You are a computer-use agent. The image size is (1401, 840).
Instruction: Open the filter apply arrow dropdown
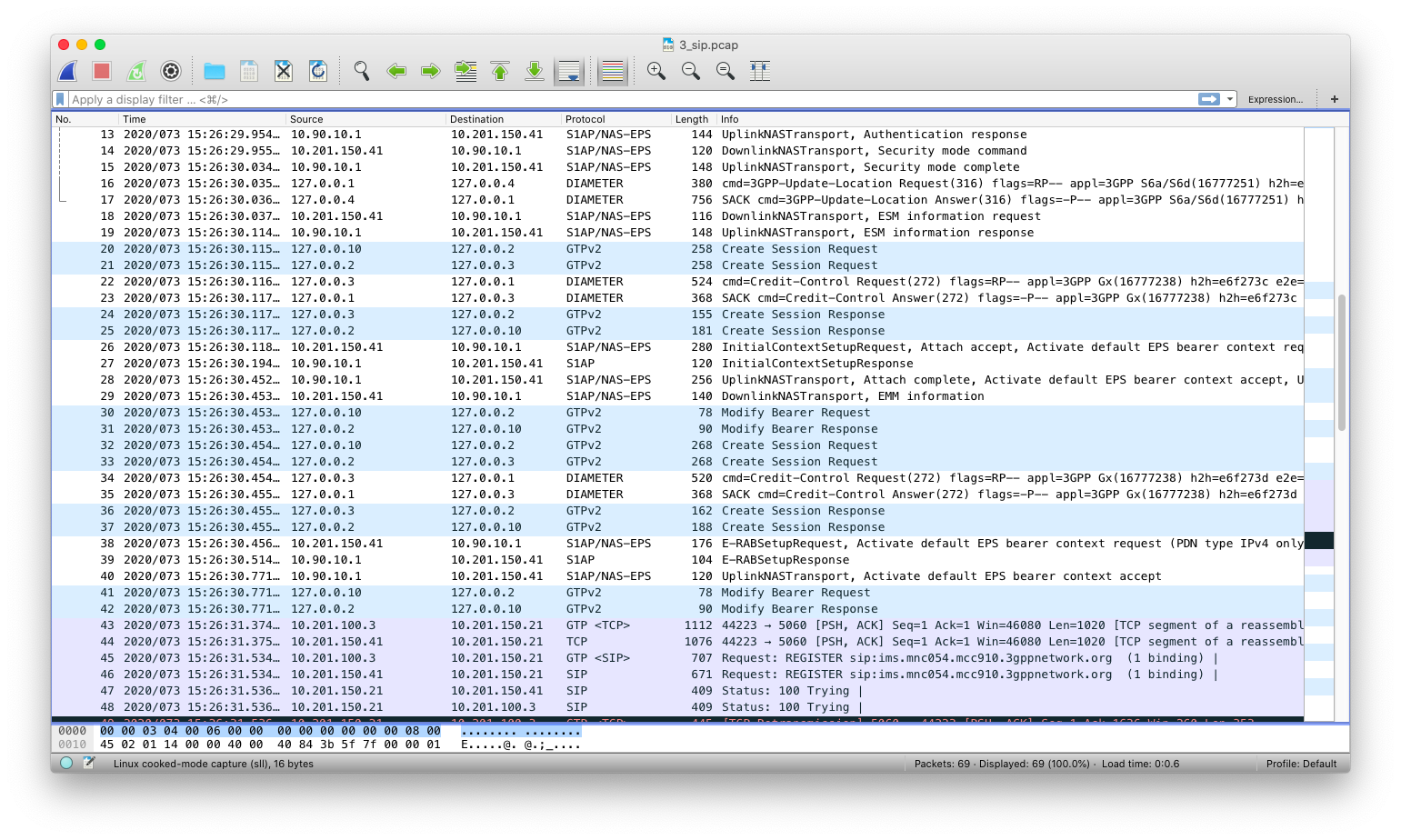(x=1229, y=99)
